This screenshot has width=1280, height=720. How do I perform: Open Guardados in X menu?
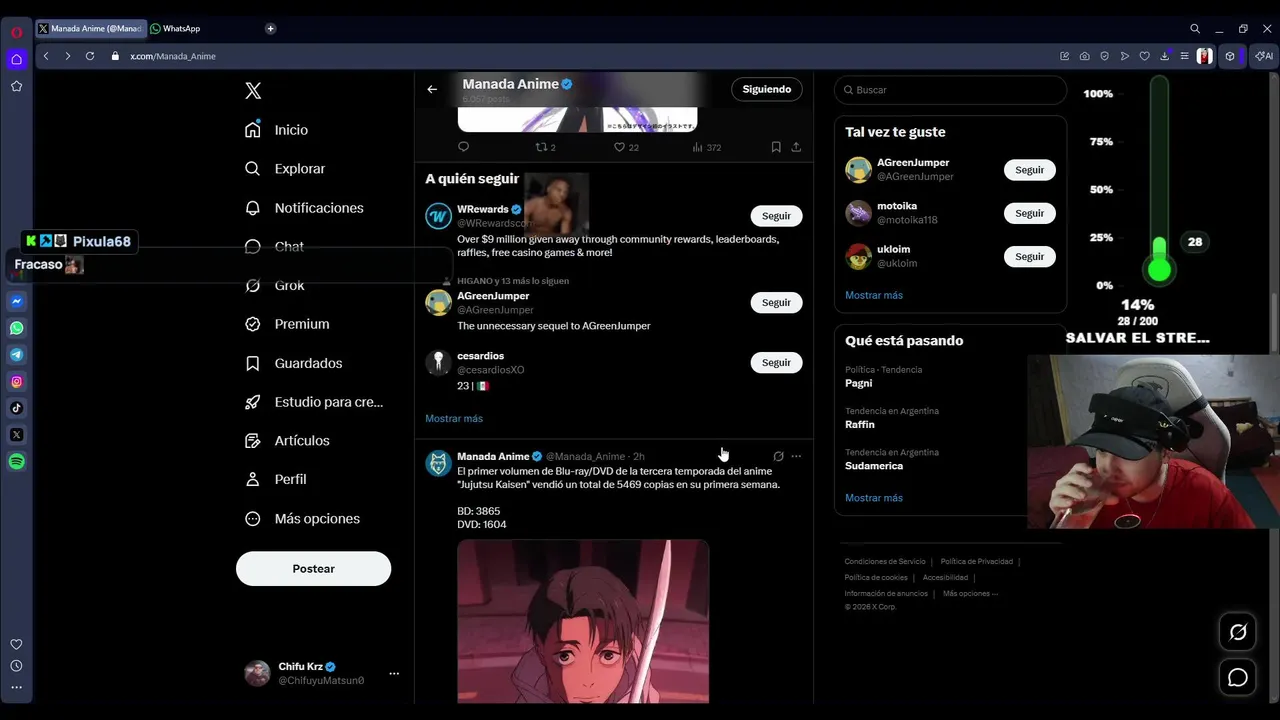point(293,363)
